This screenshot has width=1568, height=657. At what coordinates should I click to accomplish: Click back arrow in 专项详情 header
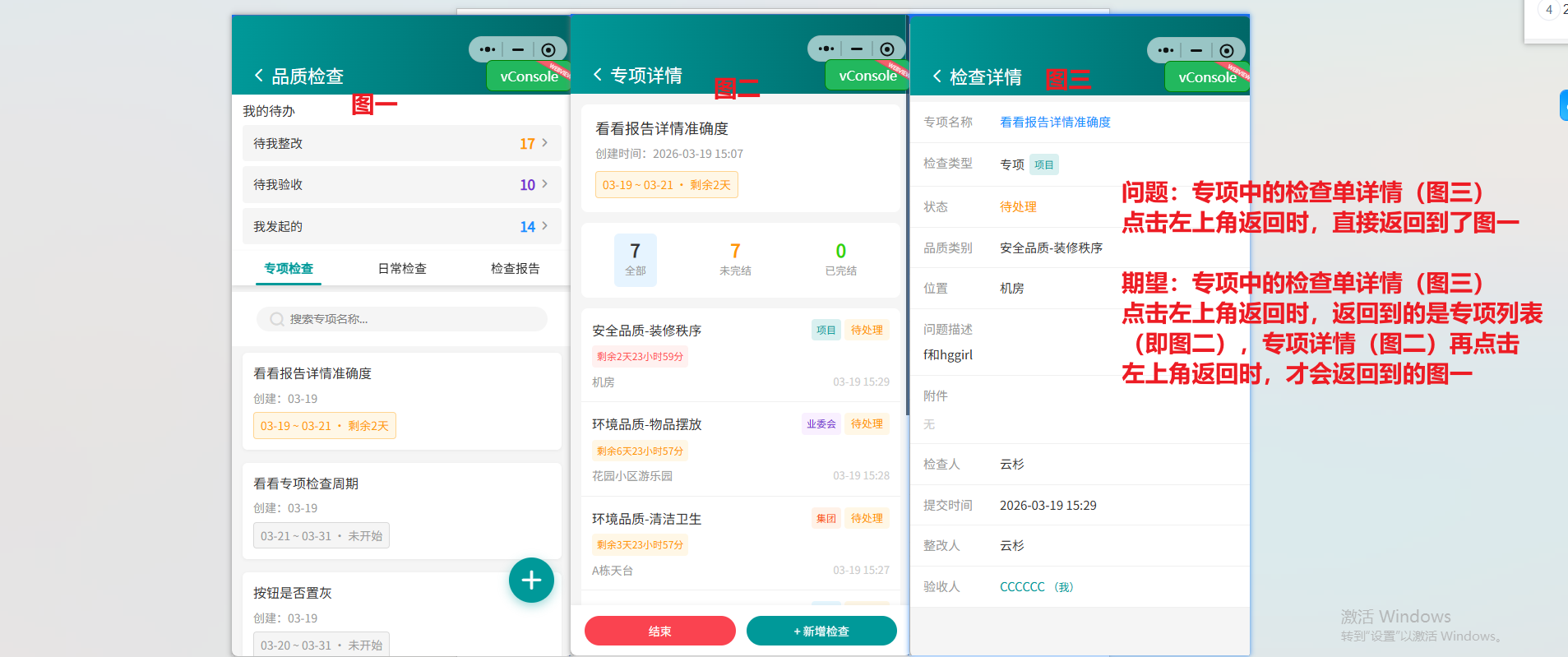pyautogui.click(x=598, y=75)
